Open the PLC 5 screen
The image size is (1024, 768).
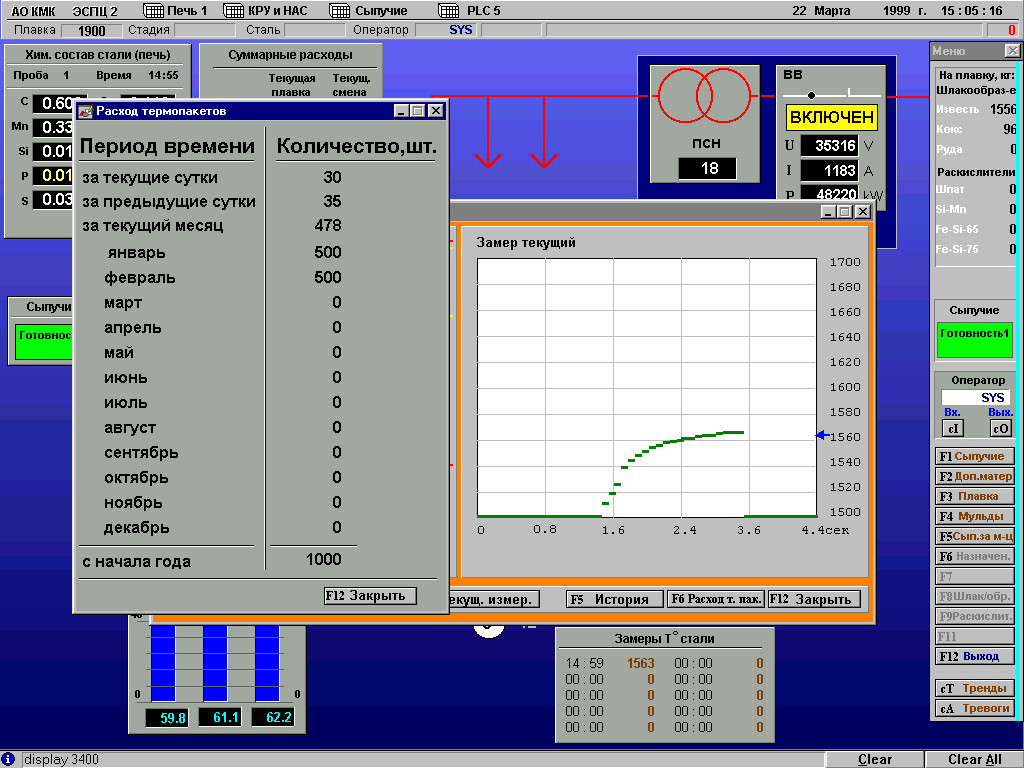(484, 10)
